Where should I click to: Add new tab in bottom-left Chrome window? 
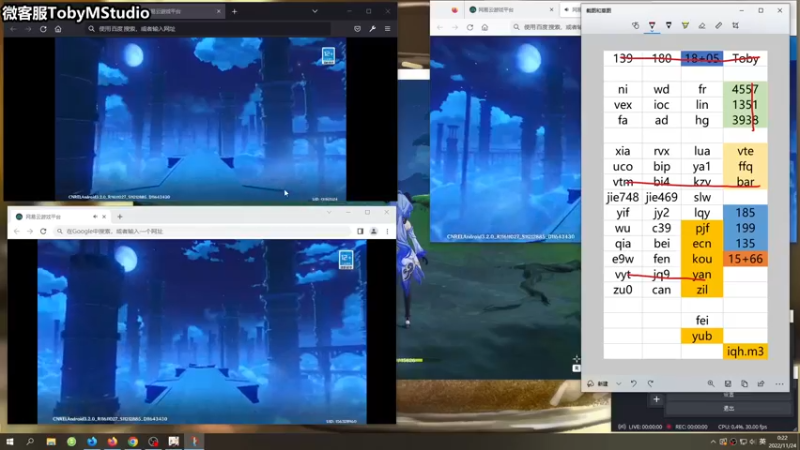click(120, 217)
